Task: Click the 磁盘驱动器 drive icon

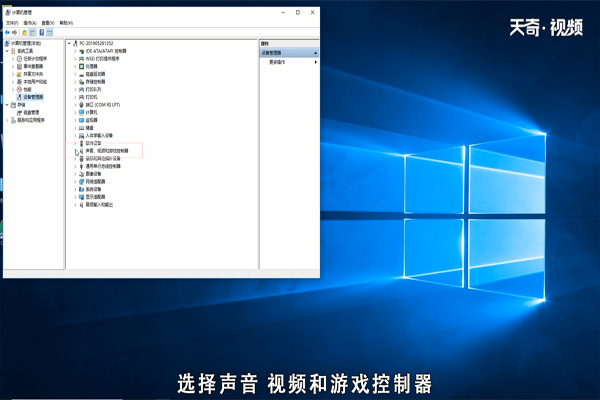Action: (x=82, y=74)
